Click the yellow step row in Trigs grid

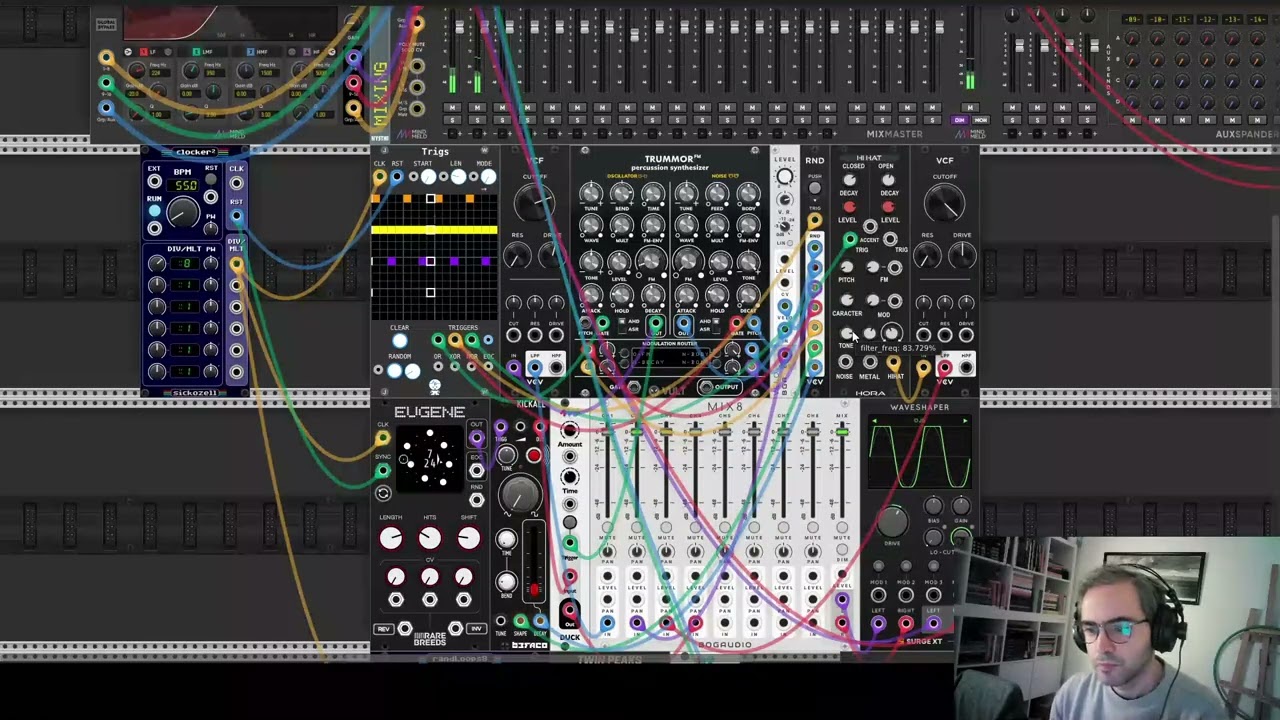[x=434, y=231]
